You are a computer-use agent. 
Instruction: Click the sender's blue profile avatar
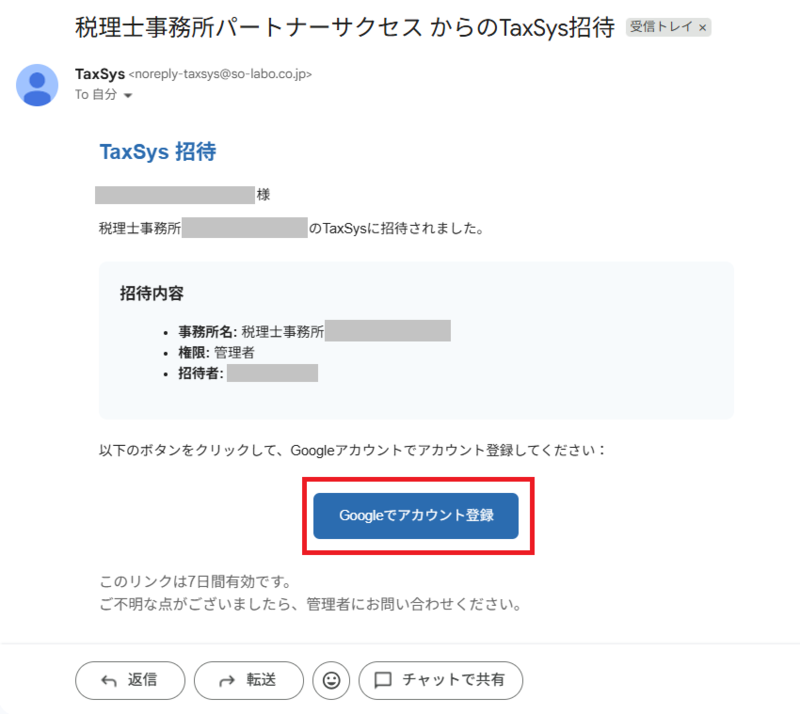(37, 85)
